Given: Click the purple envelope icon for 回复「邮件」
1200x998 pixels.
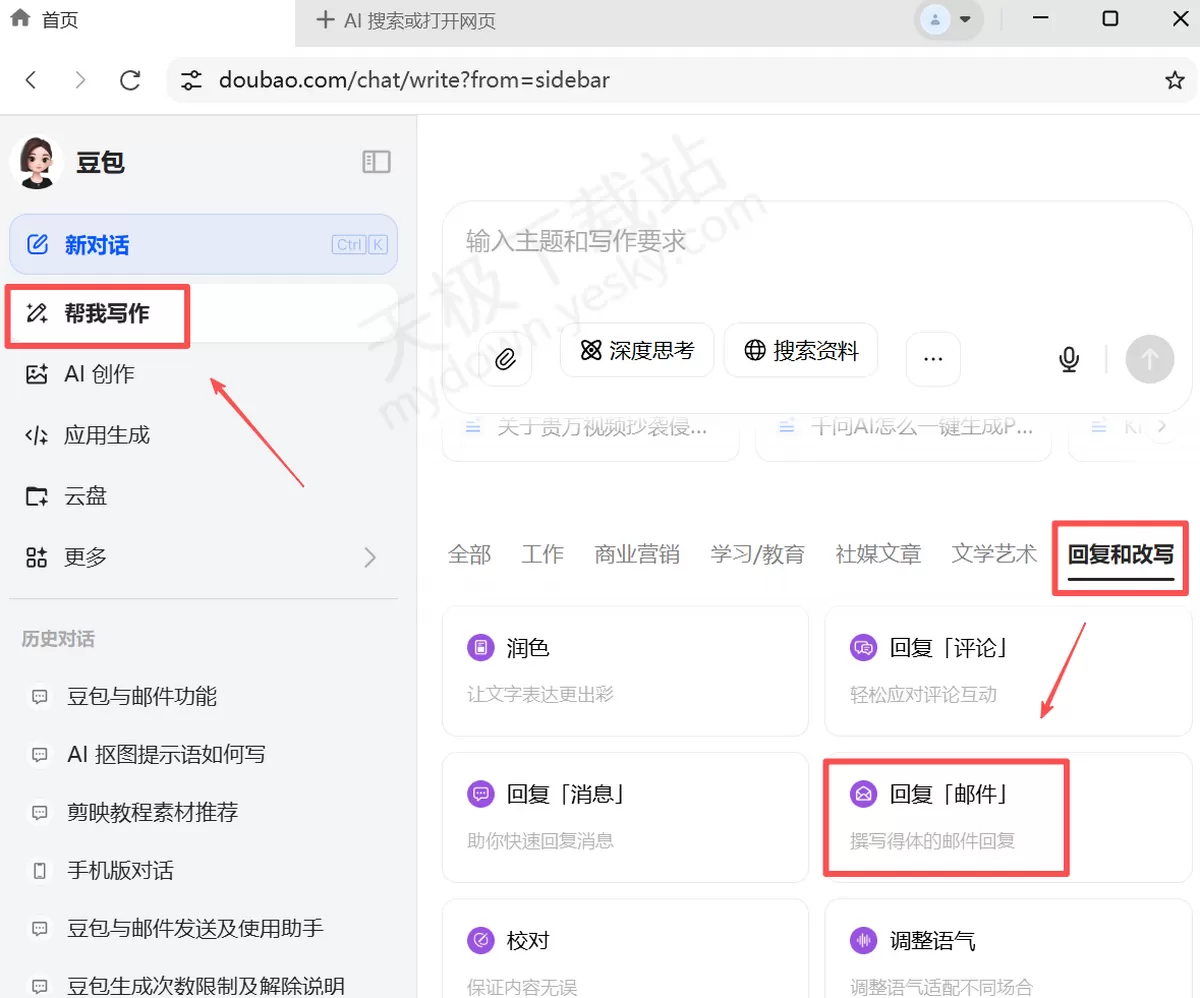Looking at the screenshot, I should coord(863,795).
